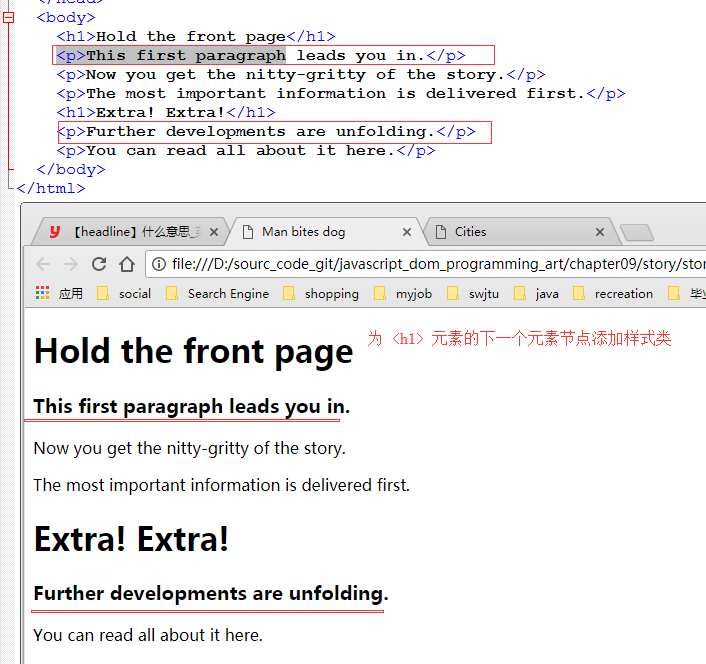Image resolution: width=706 pixels, height=664 pixels.
Task: Click the page icon on Cities tab
Action: click(441, 232)
